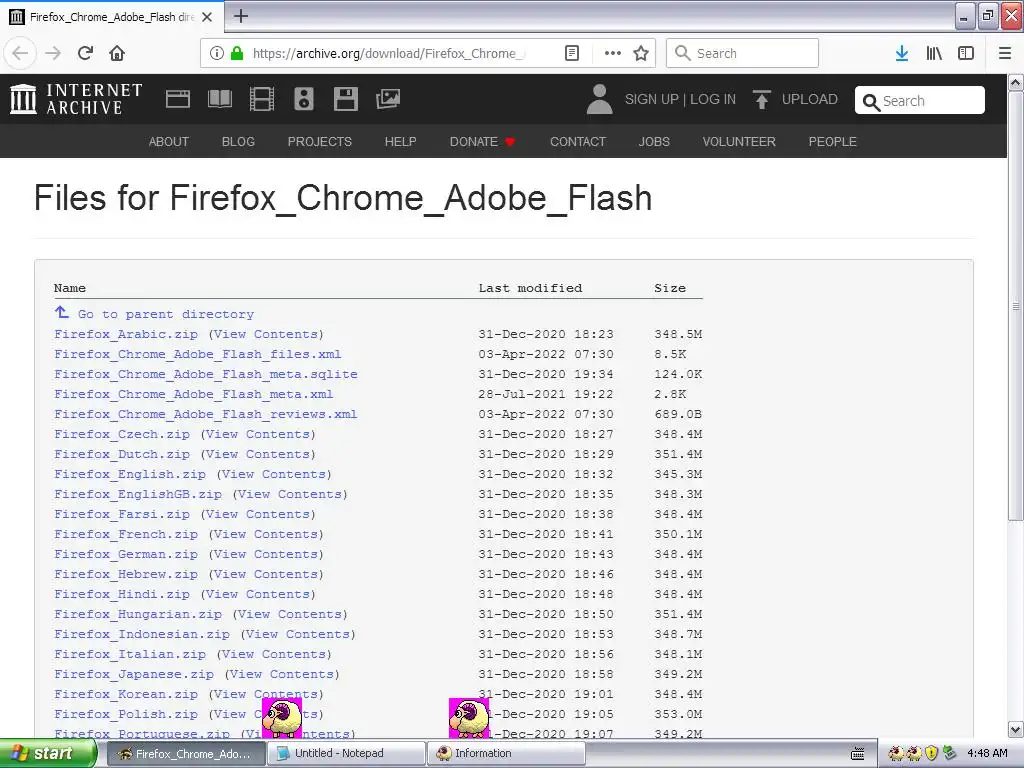
Task: Open the CONTACT navigation item
Action: (x=578, y=142)
